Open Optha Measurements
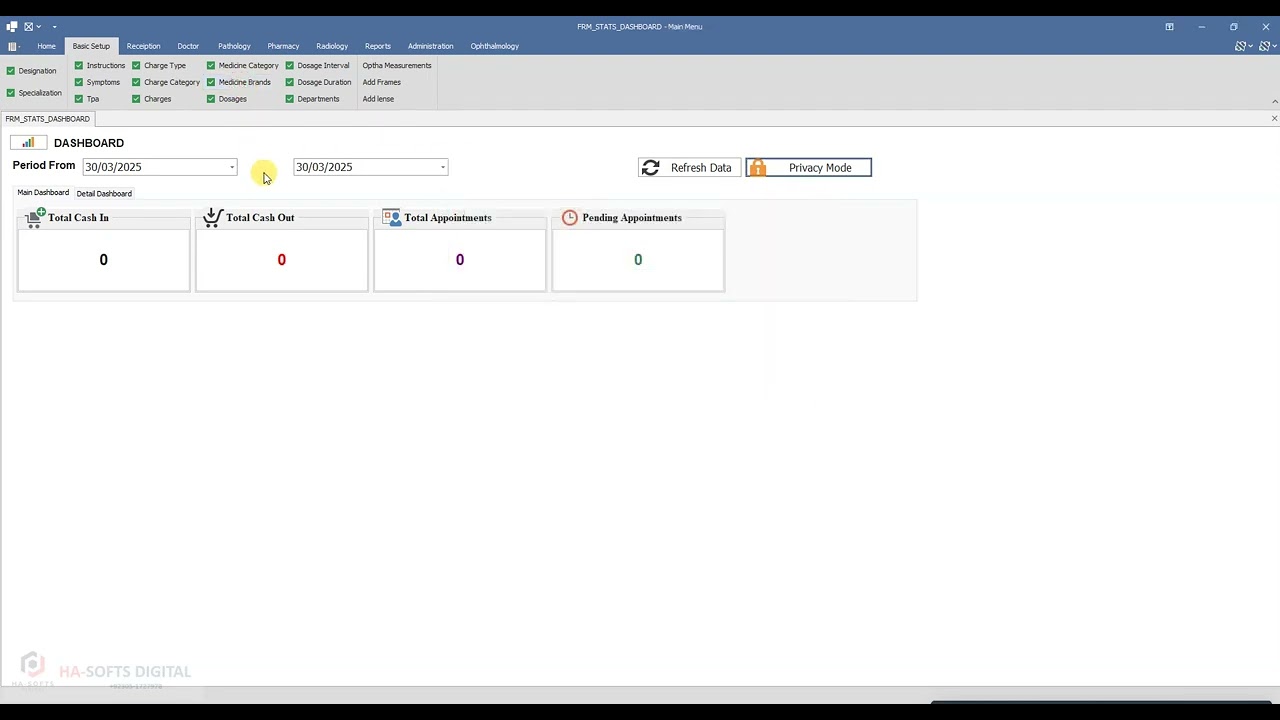 click(x=397, y=66)
